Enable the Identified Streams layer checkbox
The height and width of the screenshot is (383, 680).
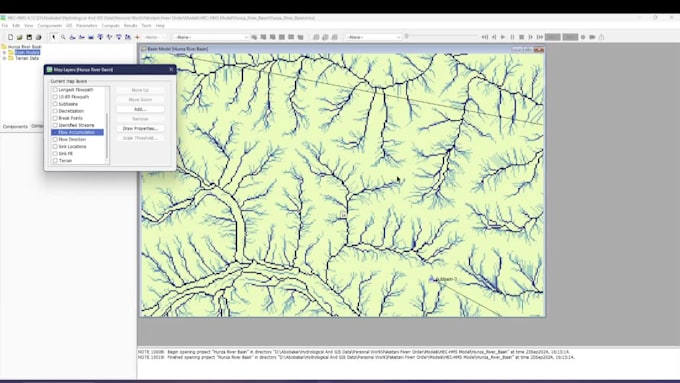pos(55,125)
